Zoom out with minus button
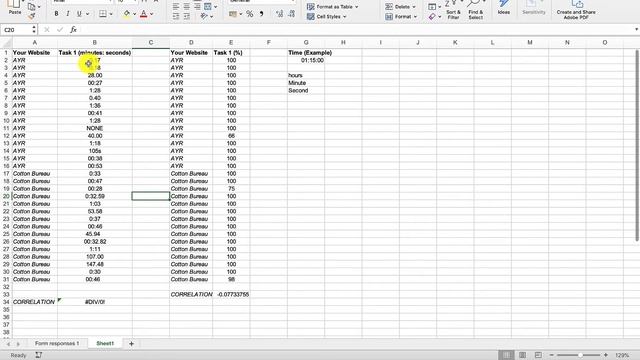 click(x=551, y=355)
